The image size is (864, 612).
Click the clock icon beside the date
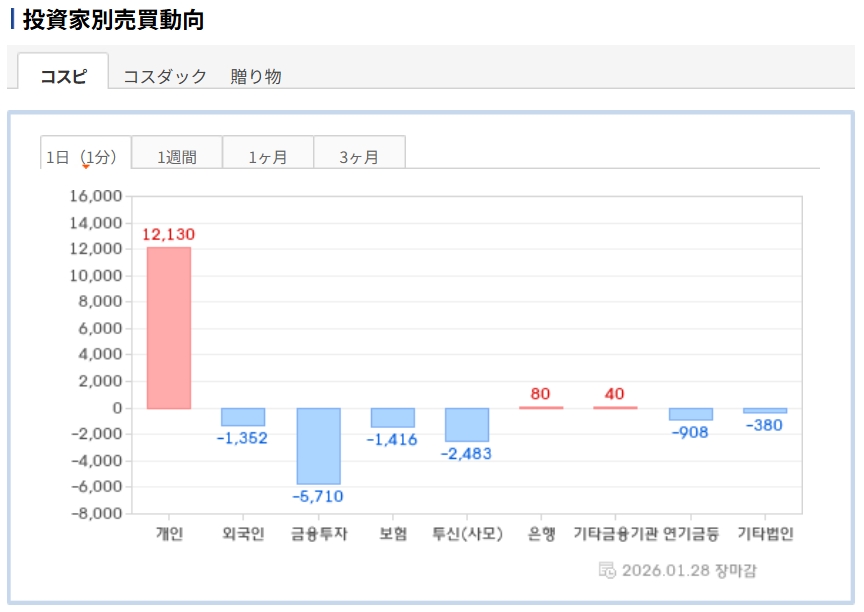pos(607,570)
